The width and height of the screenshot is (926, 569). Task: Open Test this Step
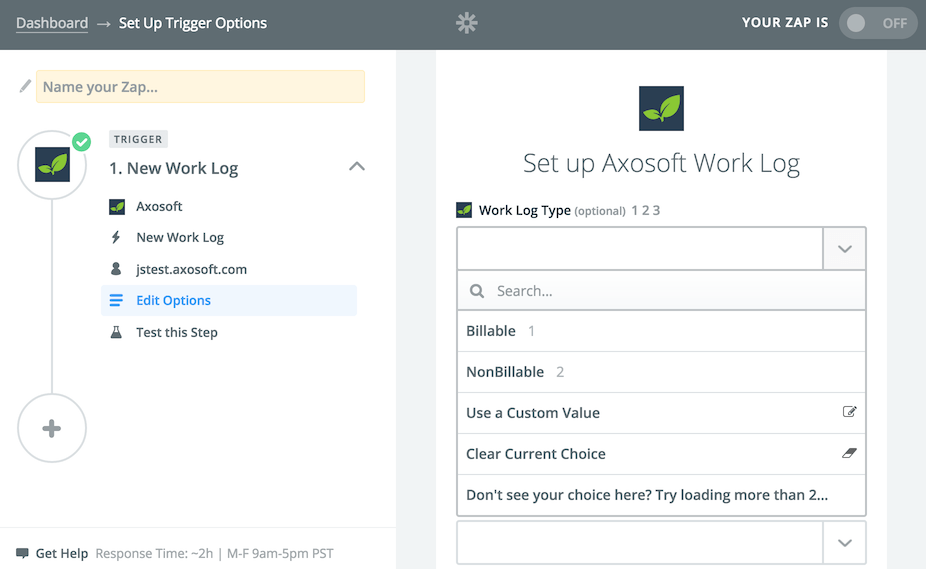pos(177,332)
